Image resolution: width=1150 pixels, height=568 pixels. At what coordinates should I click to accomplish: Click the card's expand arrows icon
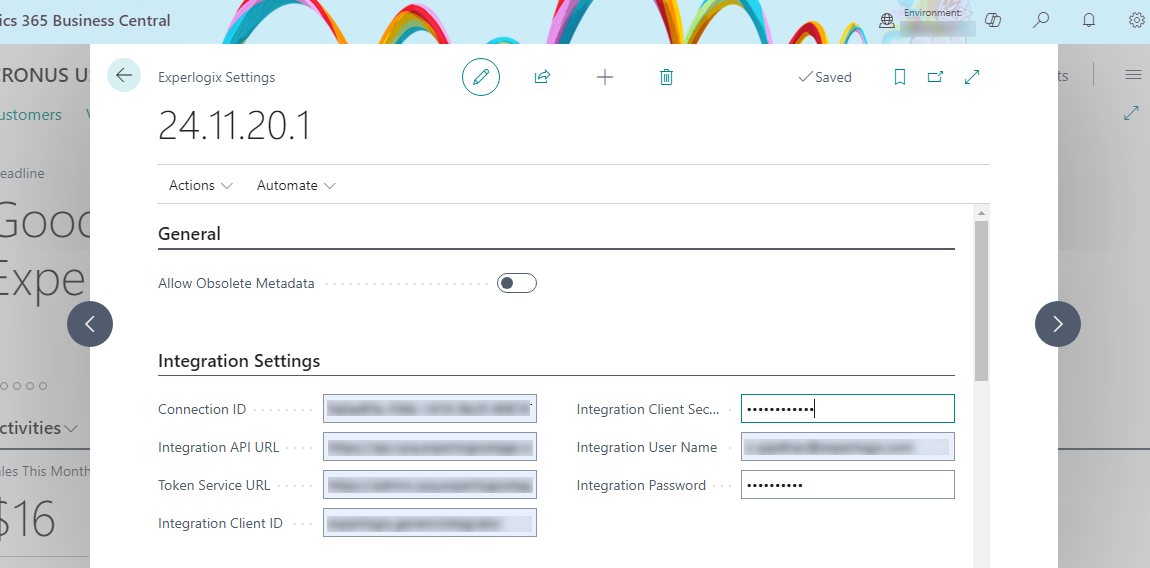point(973,77)
